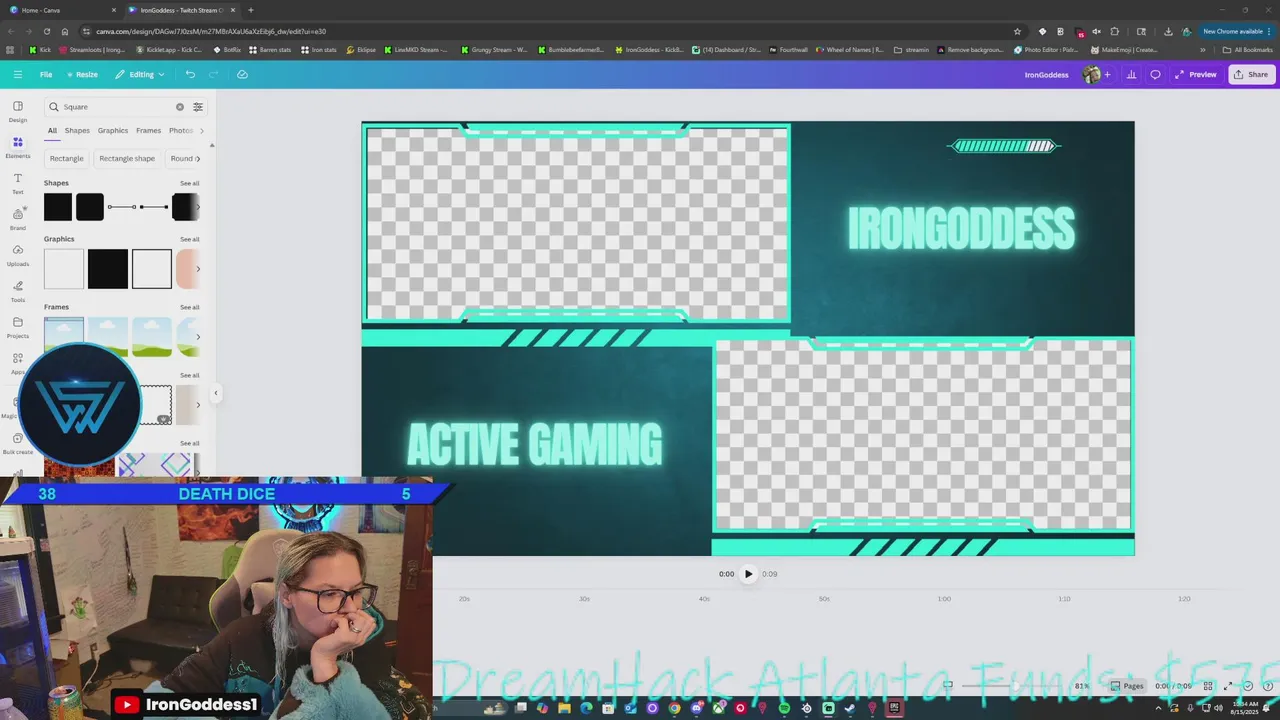
Task: Select the All tab in elements
Action: tap(52, 131)
